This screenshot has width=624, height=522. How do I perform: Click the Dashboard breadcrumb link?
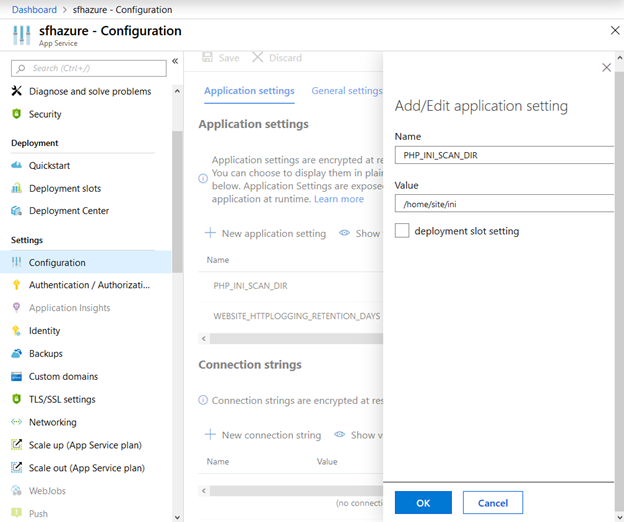34,10
